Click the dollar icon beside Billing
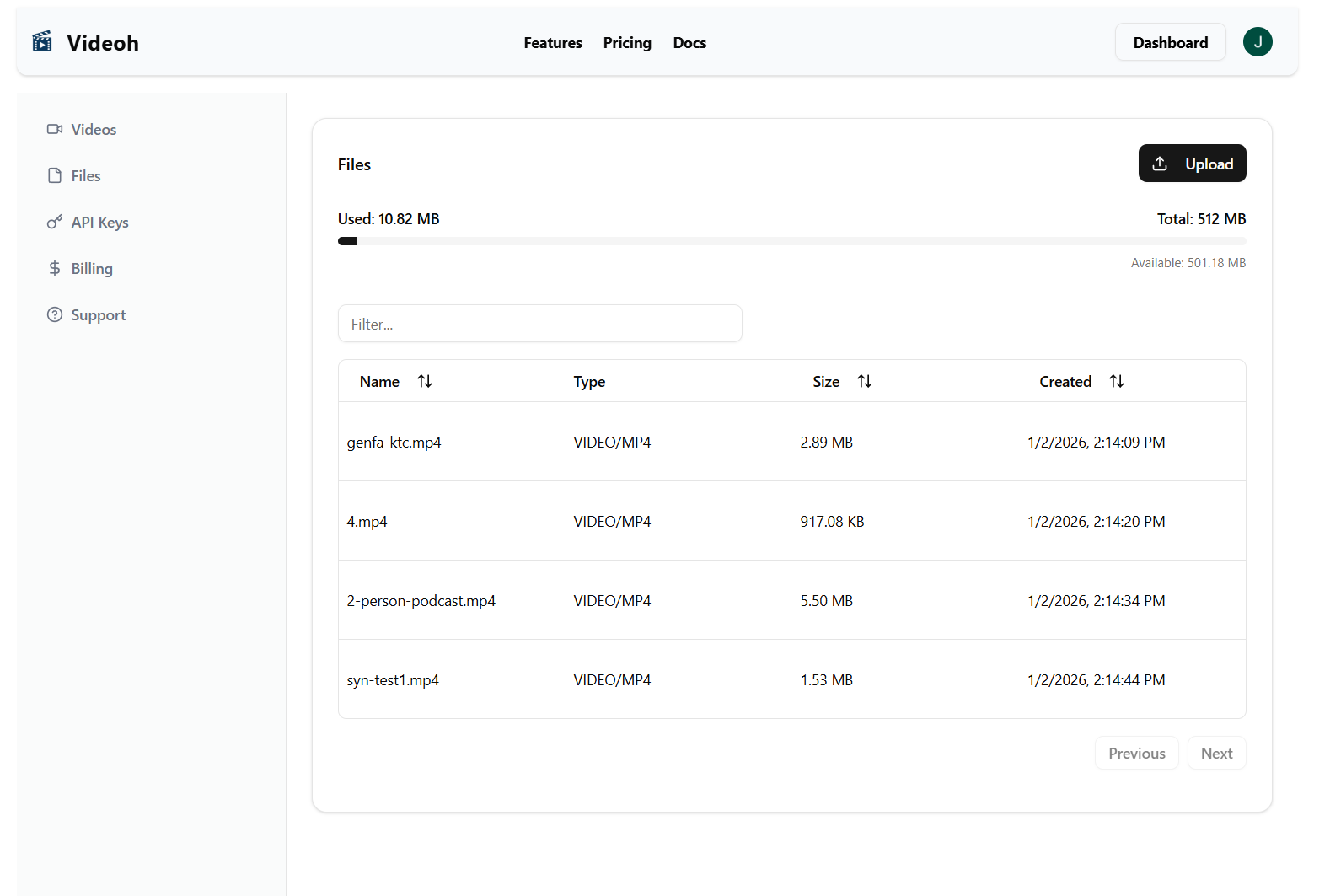This screenshot has width=1330, height=896. 55,268
